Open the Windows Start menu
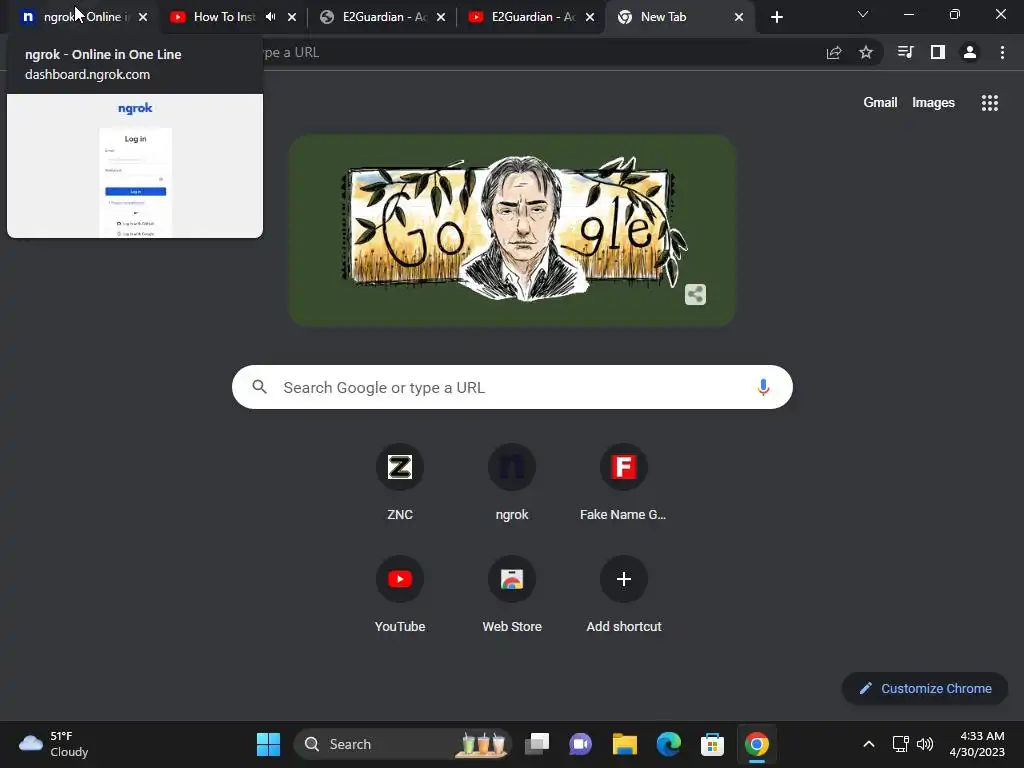This screenshot has width=1024, height=768. click(268, 744)
